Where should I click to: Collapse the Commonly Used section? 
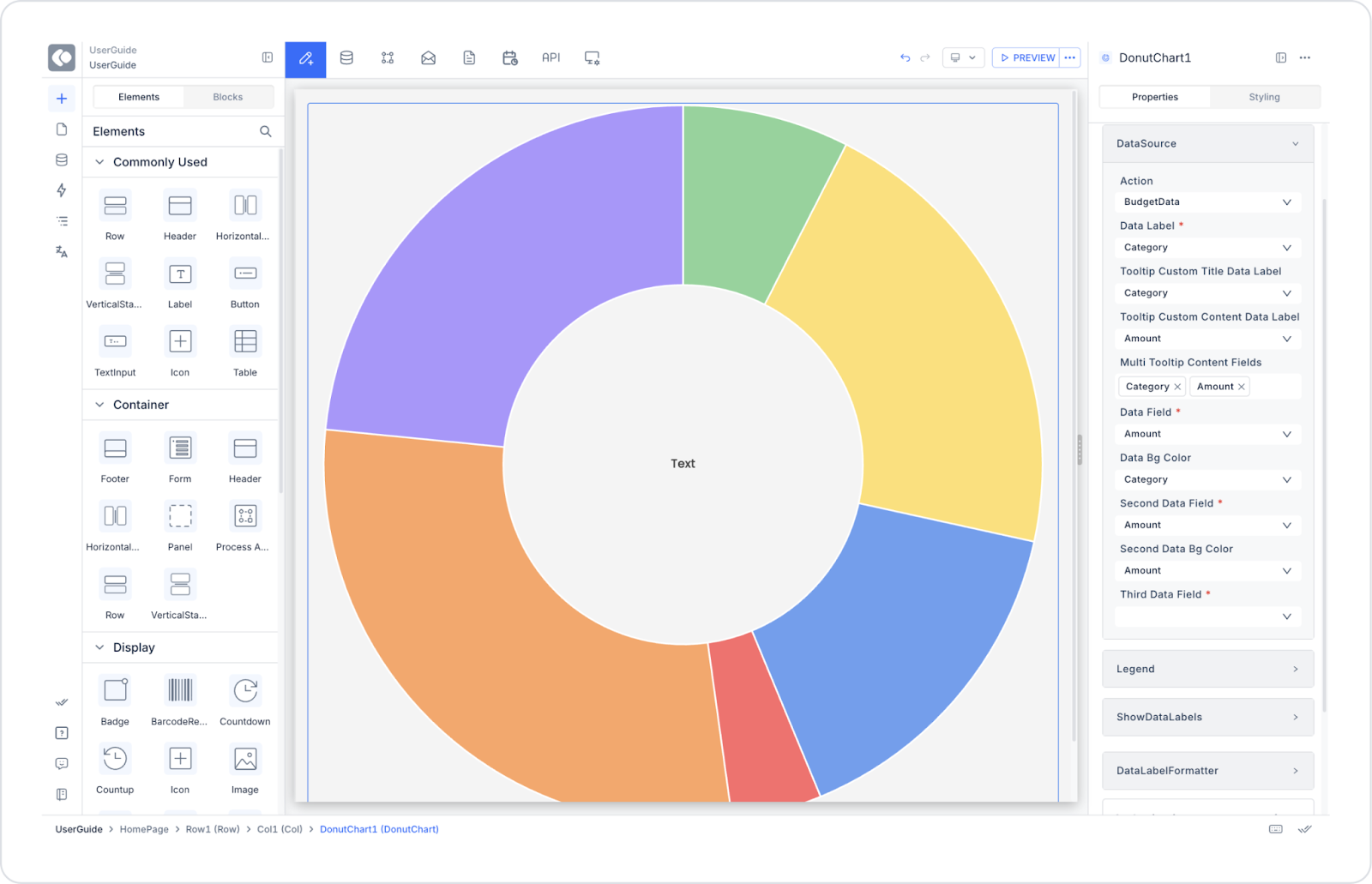(x=99, y=162)
